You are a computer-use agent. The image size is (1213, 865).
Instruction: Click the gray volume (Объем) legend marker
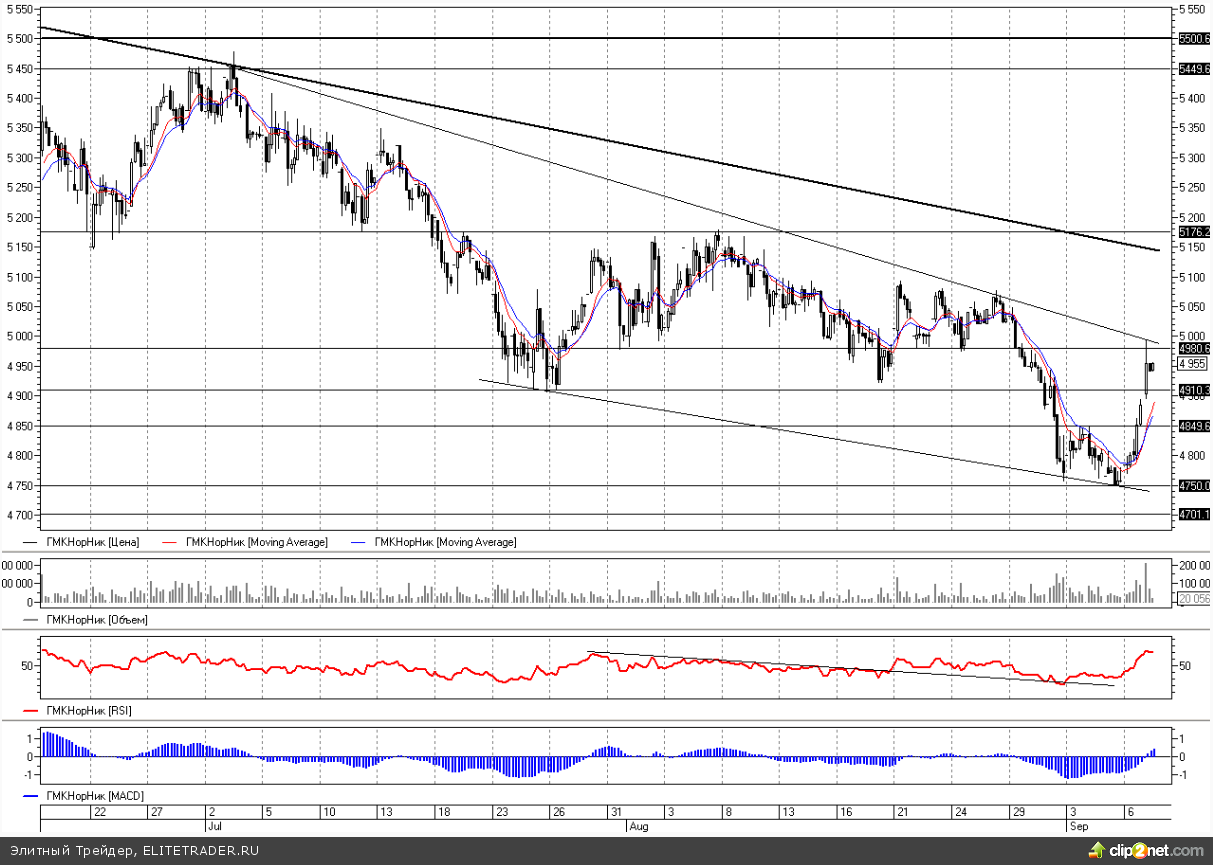pyautogui.click(x=29, y=620)
